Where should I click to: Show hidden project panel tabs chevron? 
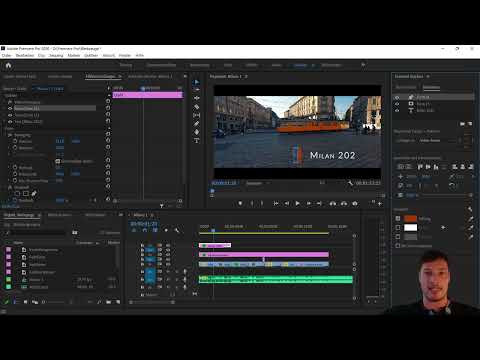[x=120, y=215]
